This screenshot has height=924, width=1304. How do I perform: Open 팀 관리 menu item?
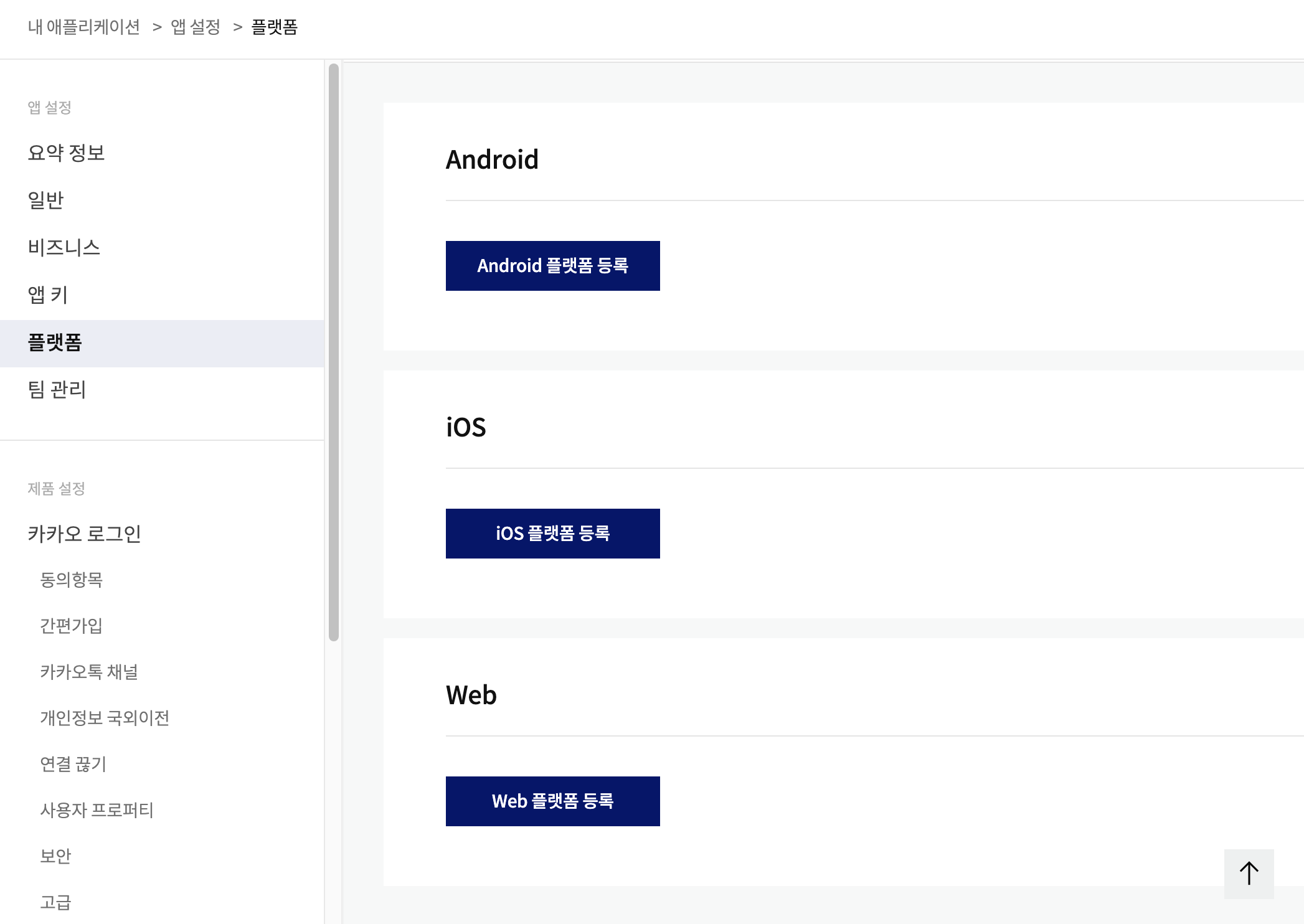click(57, 390)
